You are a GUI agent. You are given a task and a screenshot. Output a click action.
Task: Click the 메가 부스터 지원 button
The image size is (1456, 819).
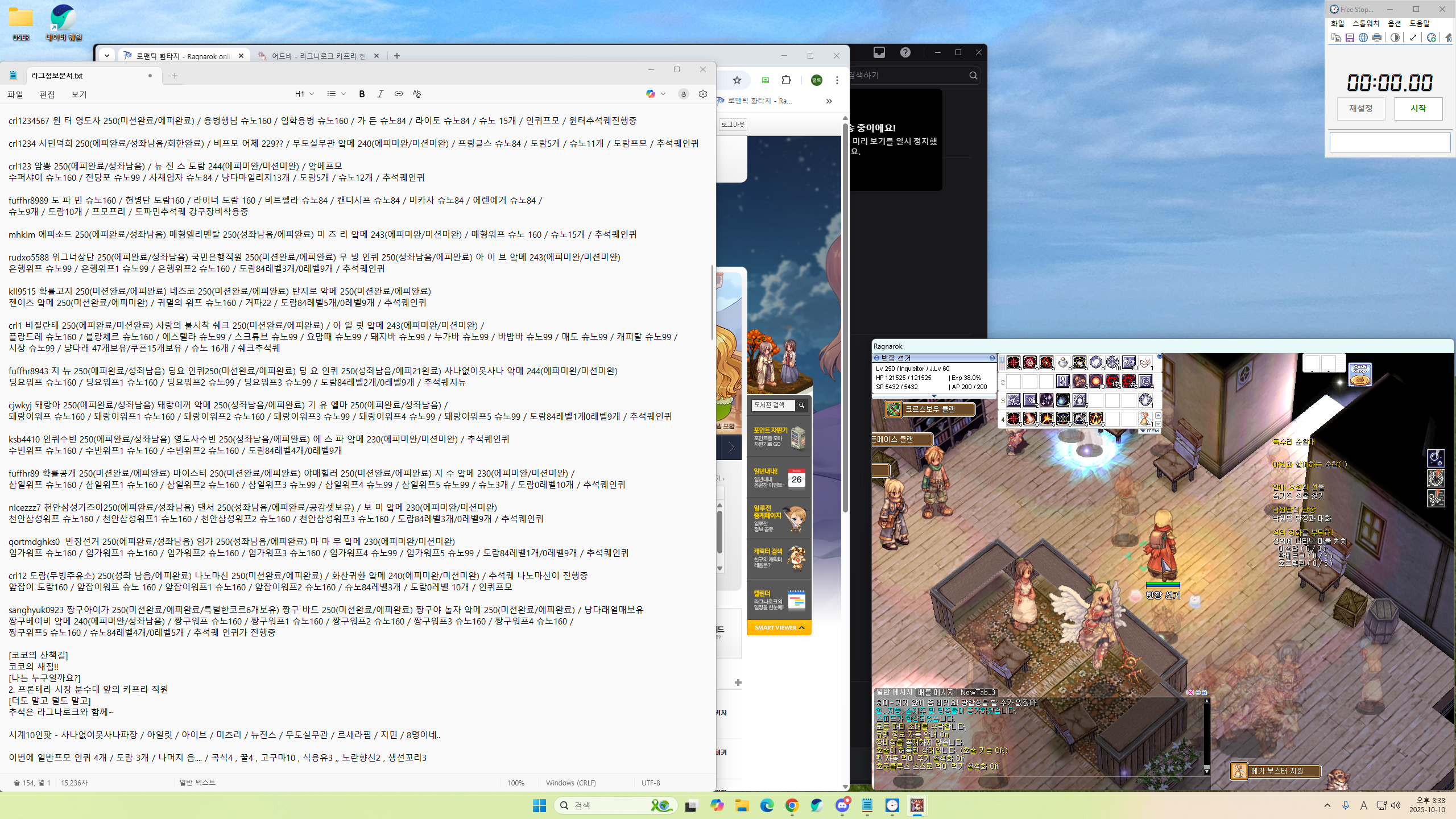1276,771
